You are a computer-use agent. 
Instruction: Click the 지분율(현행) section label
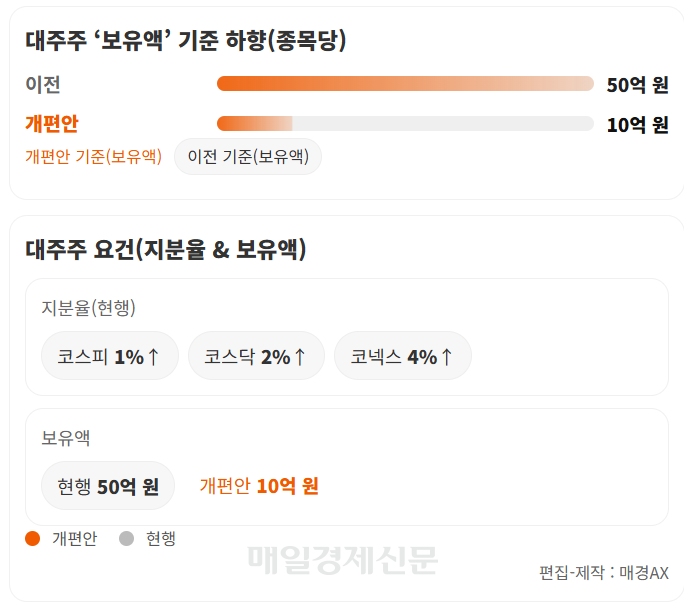88,308
